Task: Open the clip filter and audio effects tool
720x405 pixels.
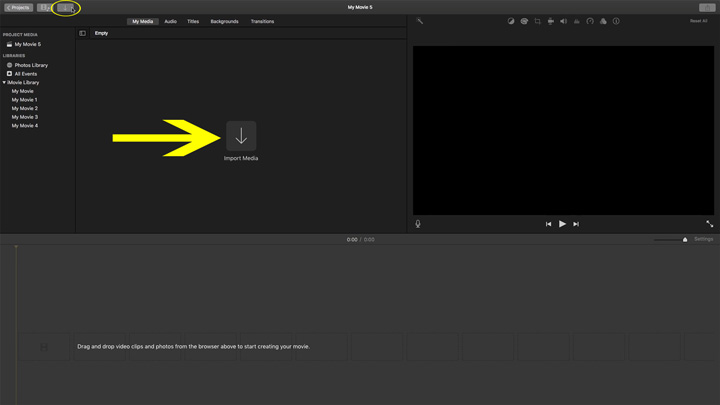Action: [x=603, y=21]
